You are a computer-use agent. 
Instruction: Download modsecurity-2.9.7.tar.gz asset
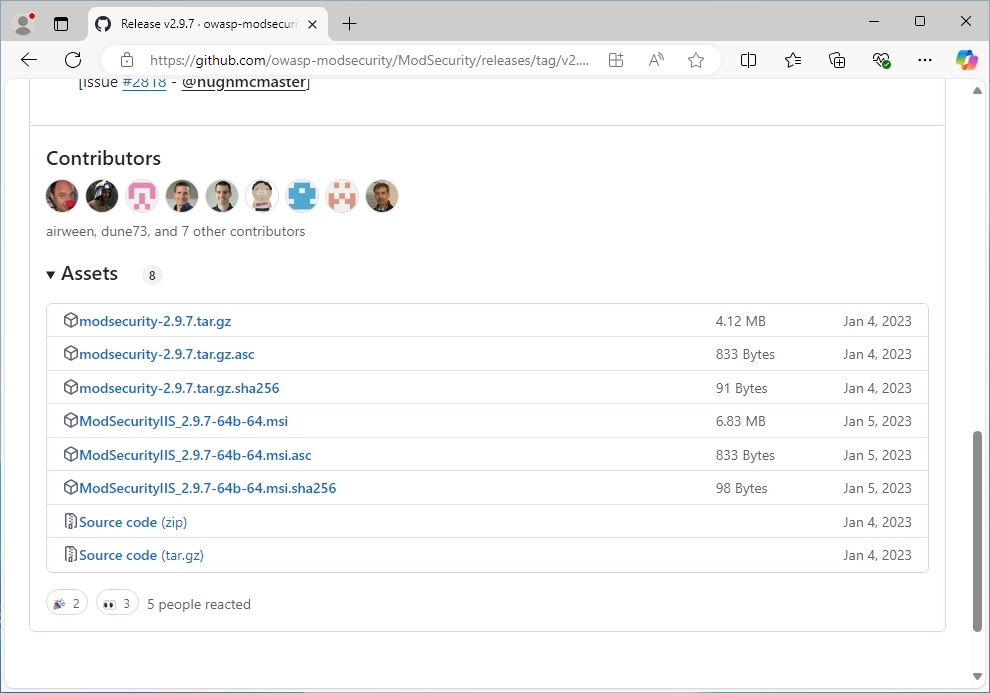155,321
